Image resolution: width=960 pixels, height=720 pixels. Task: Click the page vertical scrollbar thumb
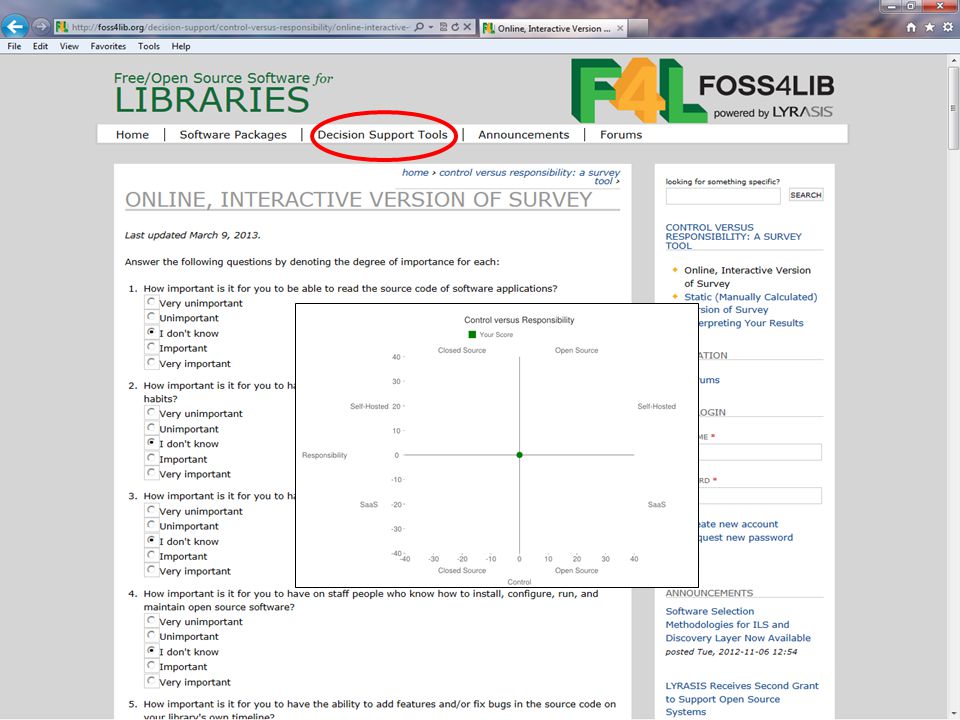tap(953, 107)
